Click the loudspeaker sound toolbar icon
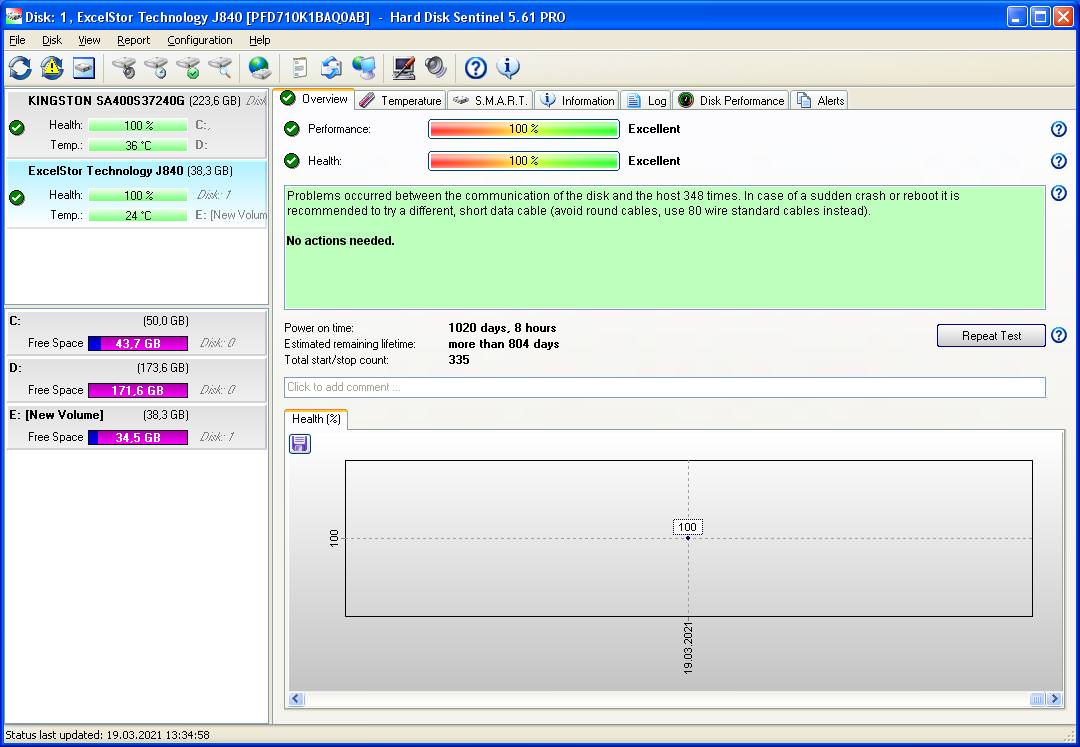 [x=435, y=67]
